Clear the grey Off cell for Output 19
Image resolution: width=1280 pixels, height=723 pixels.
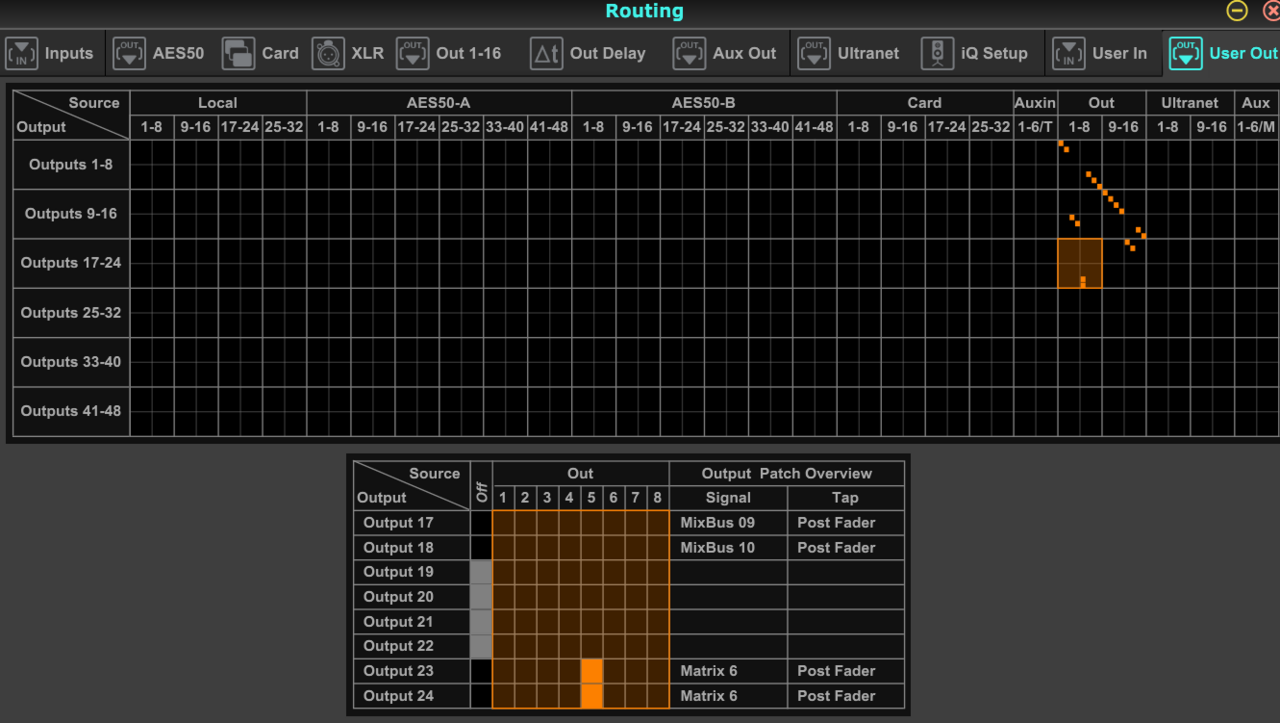pyautogui.click(x=481, y=572)
